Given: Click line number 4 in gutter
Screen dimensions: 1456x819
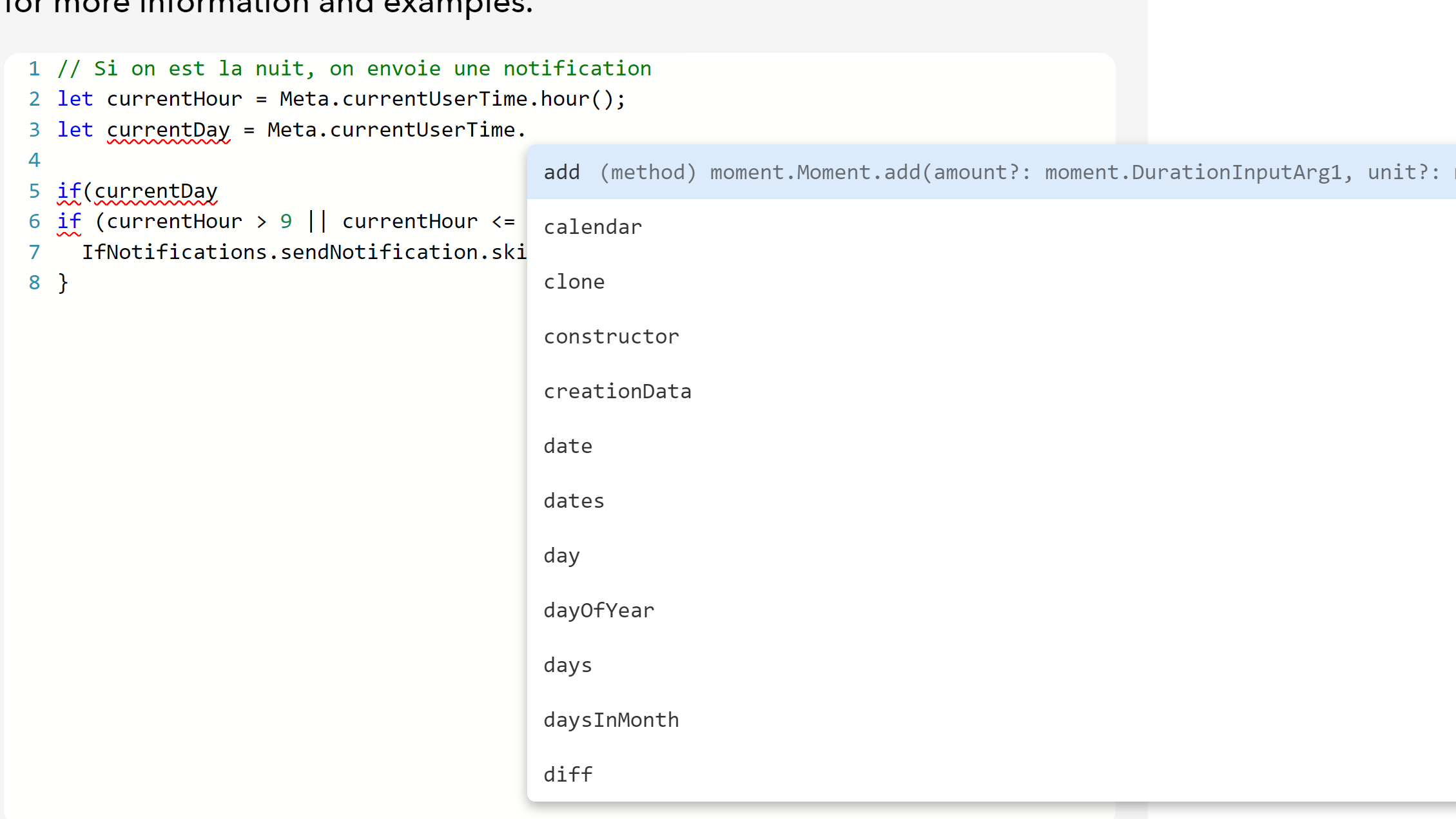Looking at the screenshot, I should pos(34,160).
